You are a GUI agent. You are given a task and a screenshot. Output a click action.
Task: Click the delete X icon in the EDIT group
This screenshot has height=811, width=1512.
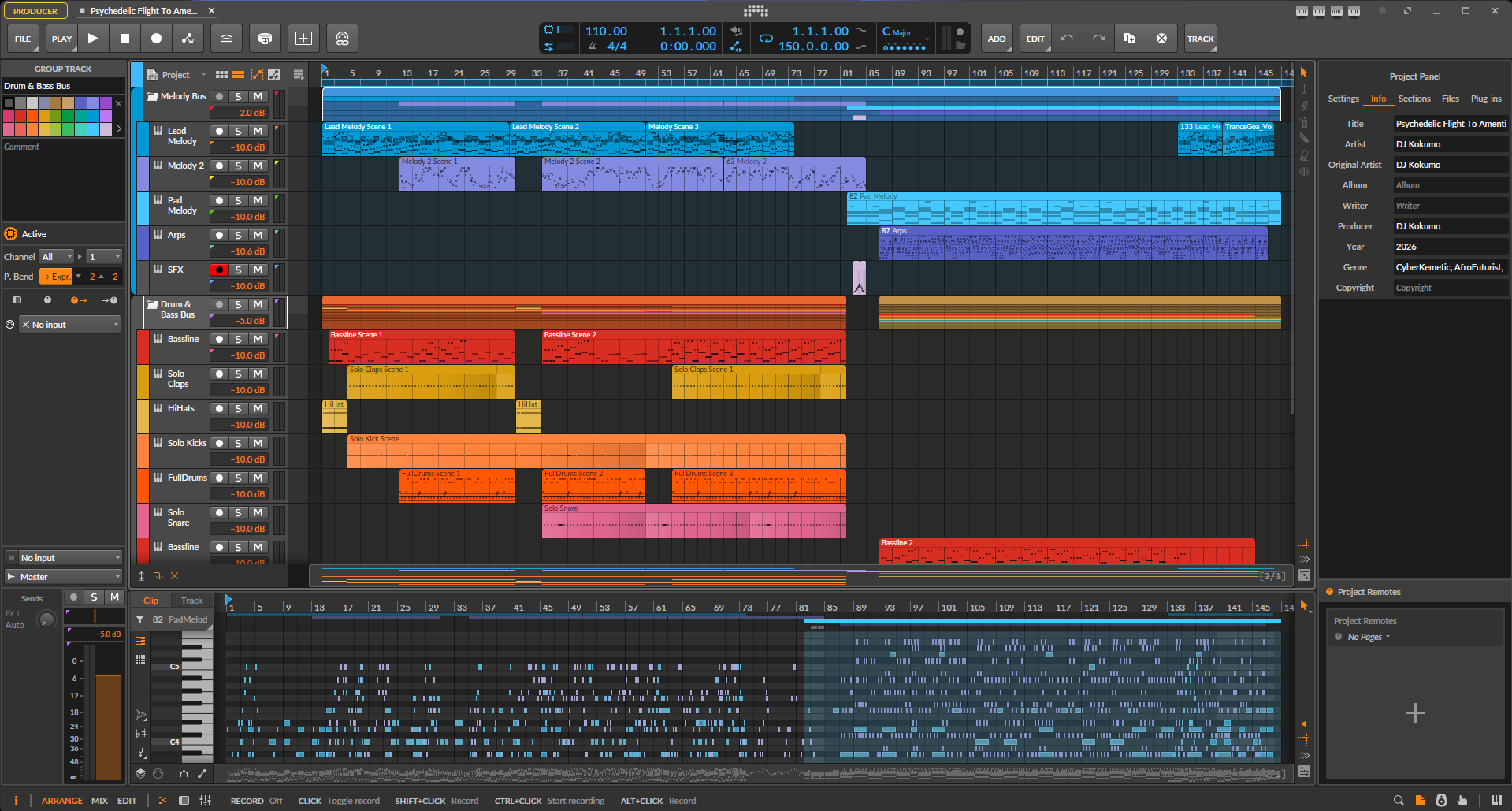[x=1161, y=38]
